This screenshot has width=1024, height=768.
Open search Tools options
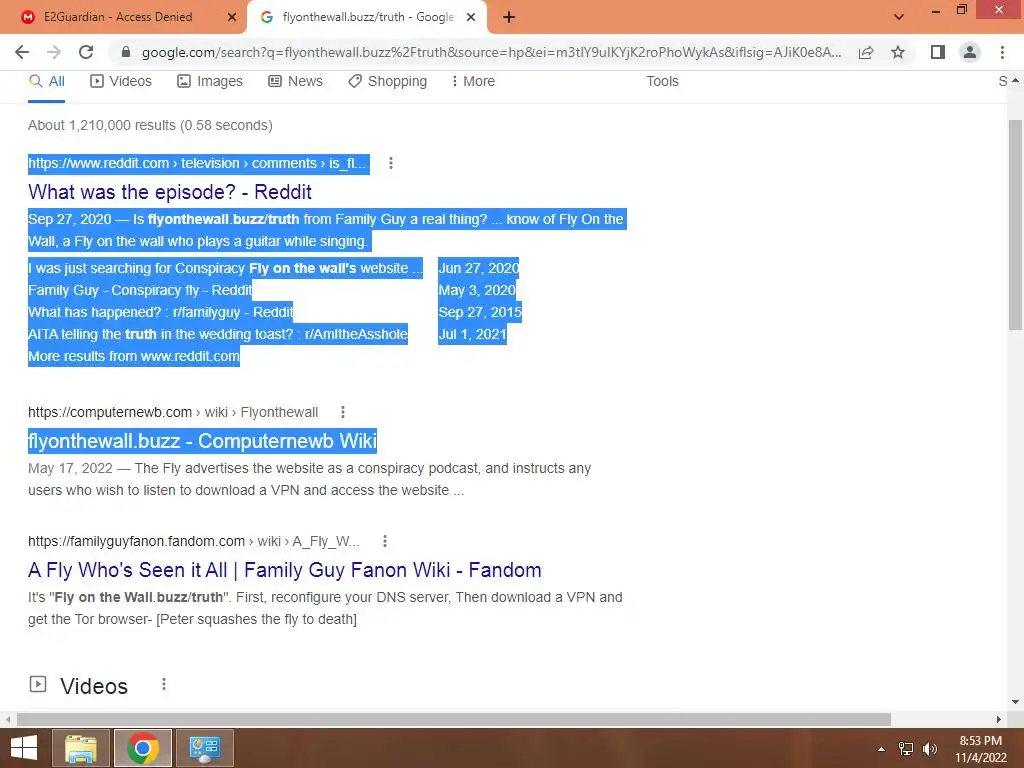point(662,81)
